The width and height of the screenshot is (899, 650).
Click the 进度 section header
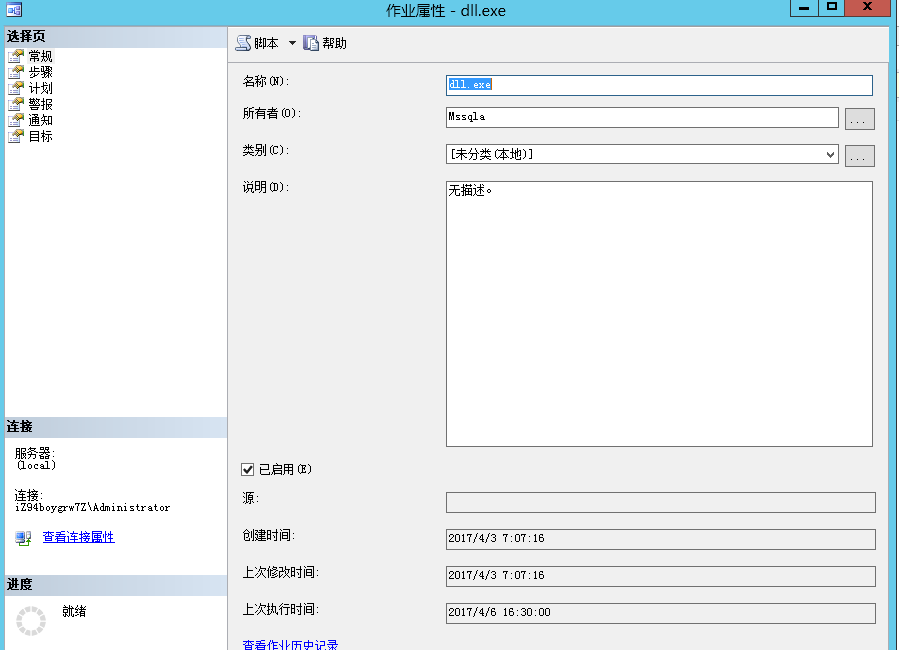click(116, 585)
